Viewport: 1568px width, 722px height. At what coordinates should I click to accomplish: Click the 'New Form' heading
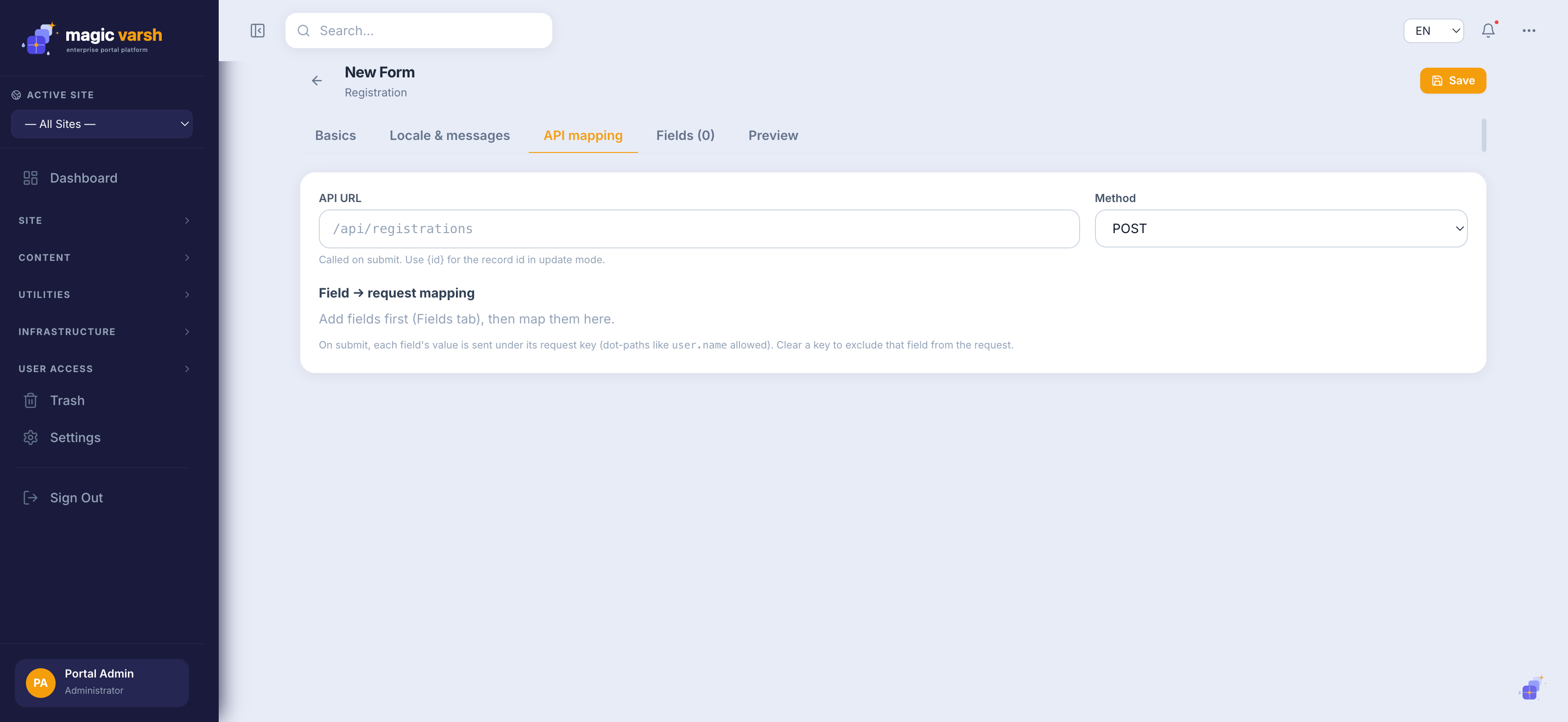pos(380,72)
